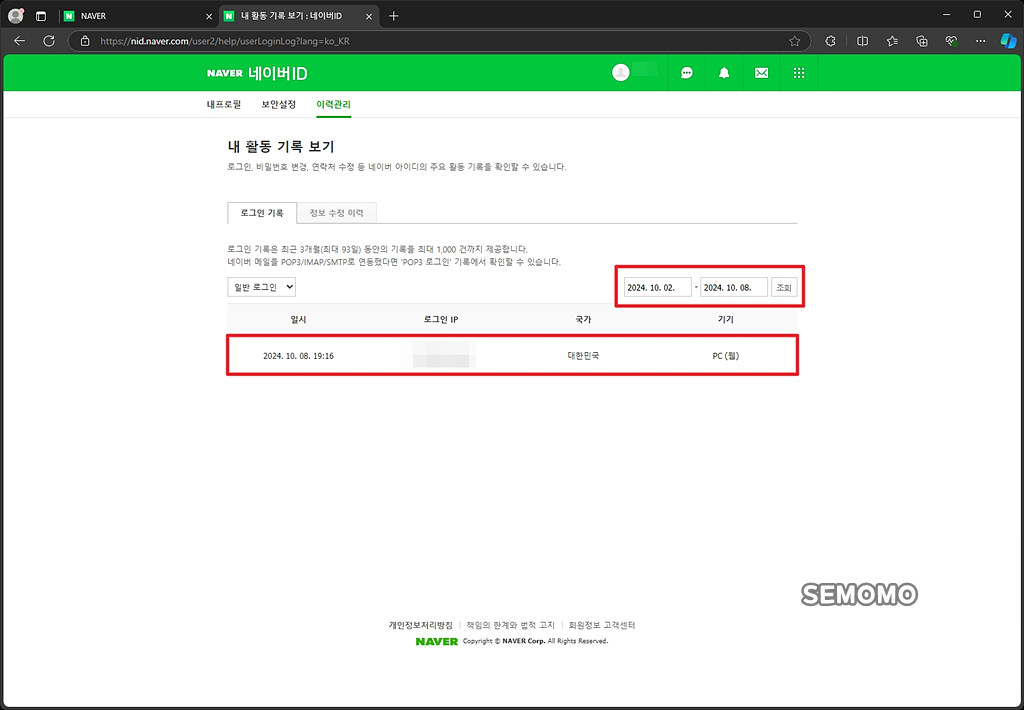Click the end date field 2024. 10. 08.
Viewport: 1024px width, 710px height.
[x=733, y=287]
